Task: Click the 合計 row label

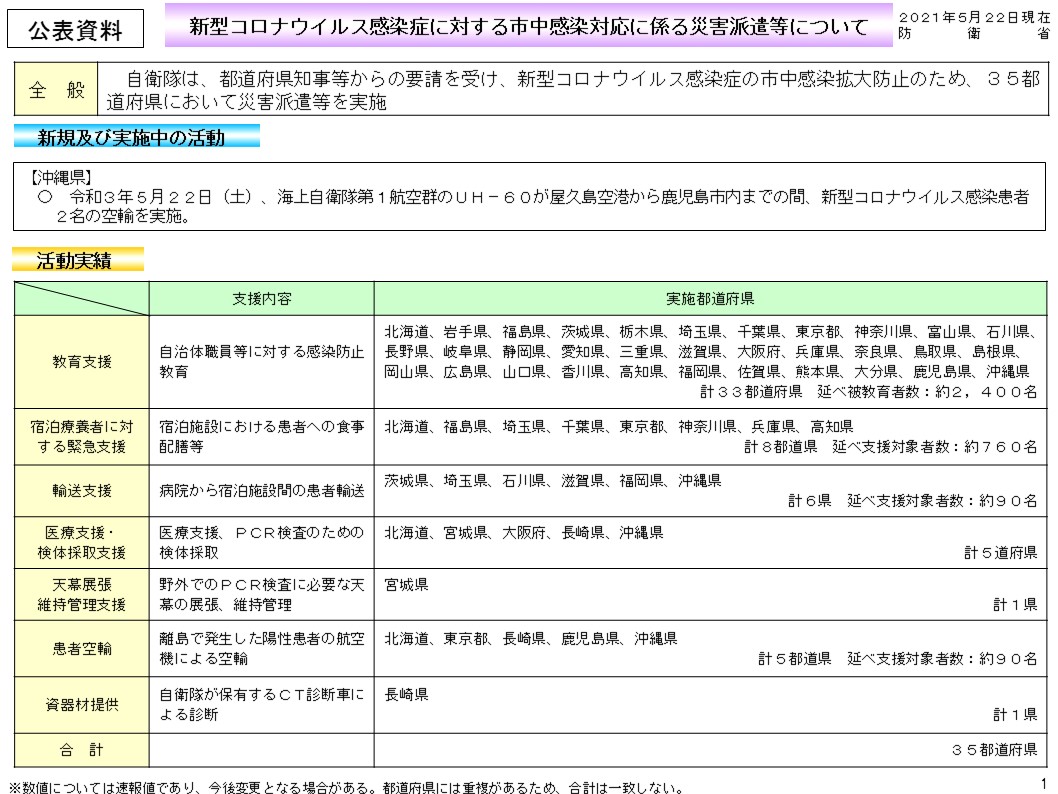Action: [81, 749]
